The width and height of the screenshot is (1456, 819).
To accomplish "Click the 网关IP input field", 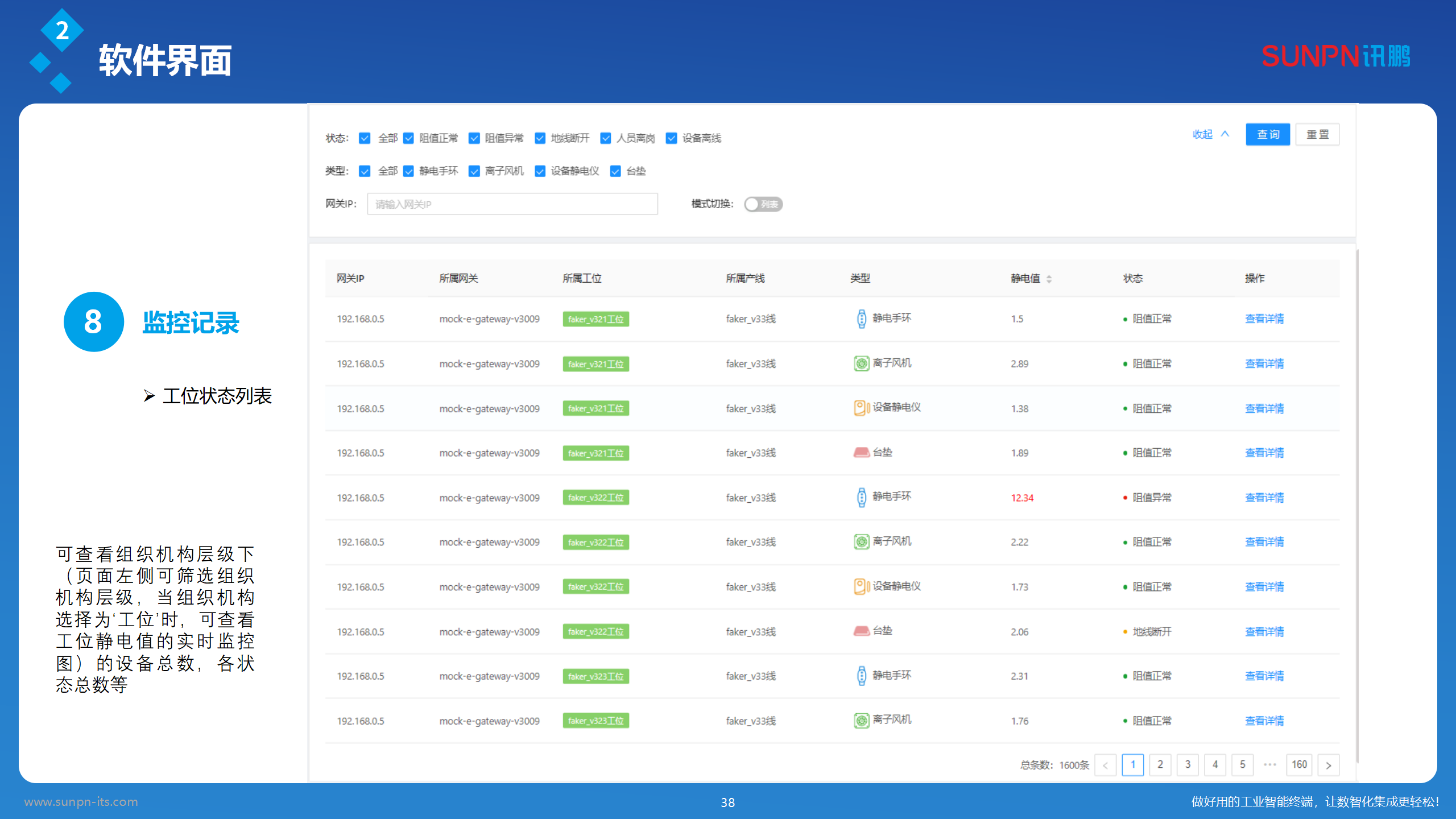I will tap(512, 204).
